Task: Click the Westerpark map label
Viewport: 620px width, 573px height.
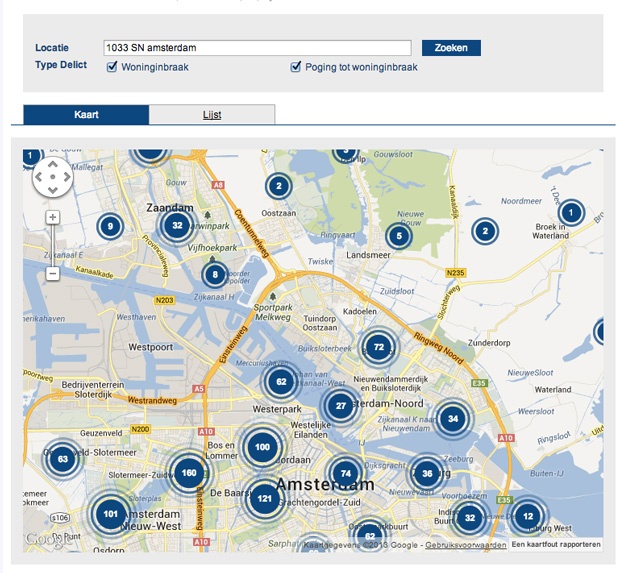Action: click(x=277, y=409)
